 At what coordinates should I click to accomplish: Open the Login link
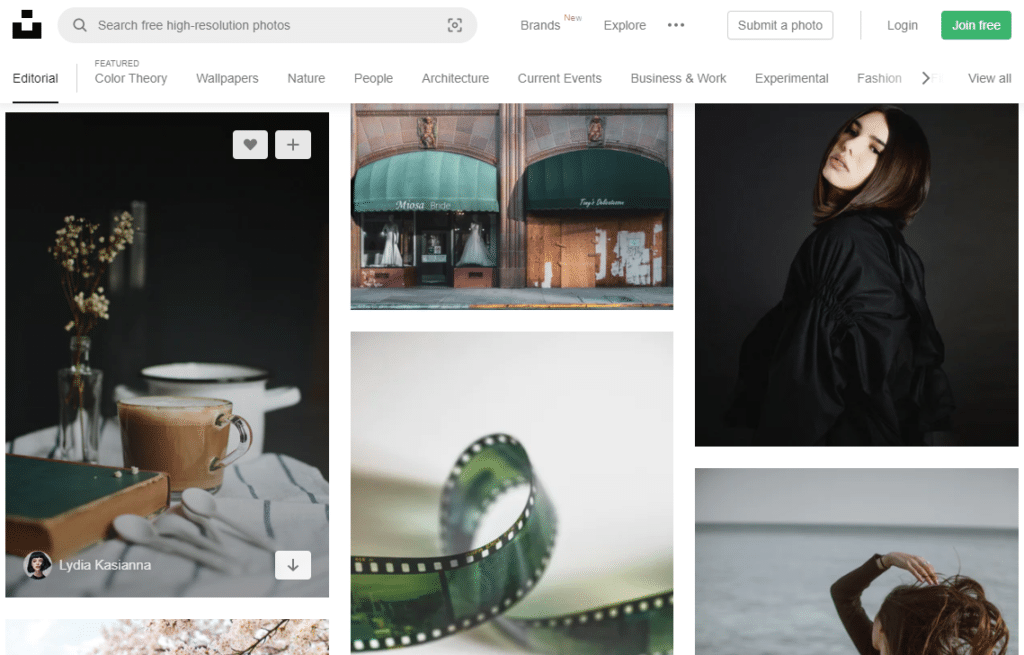(902, 25)
